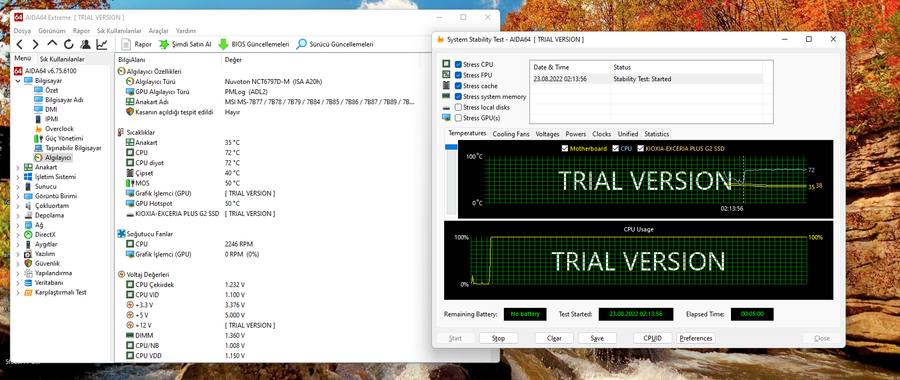Open the user profile toolbar icon
Viewport: 900px width, 380px height.
(x=85, y=44)
